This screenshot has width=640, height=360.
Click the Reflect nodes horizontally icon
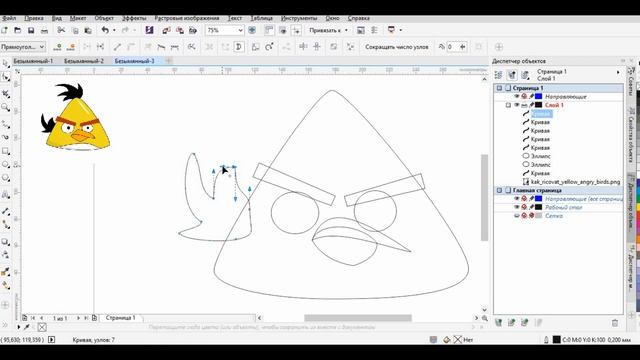tap(303, 47)
